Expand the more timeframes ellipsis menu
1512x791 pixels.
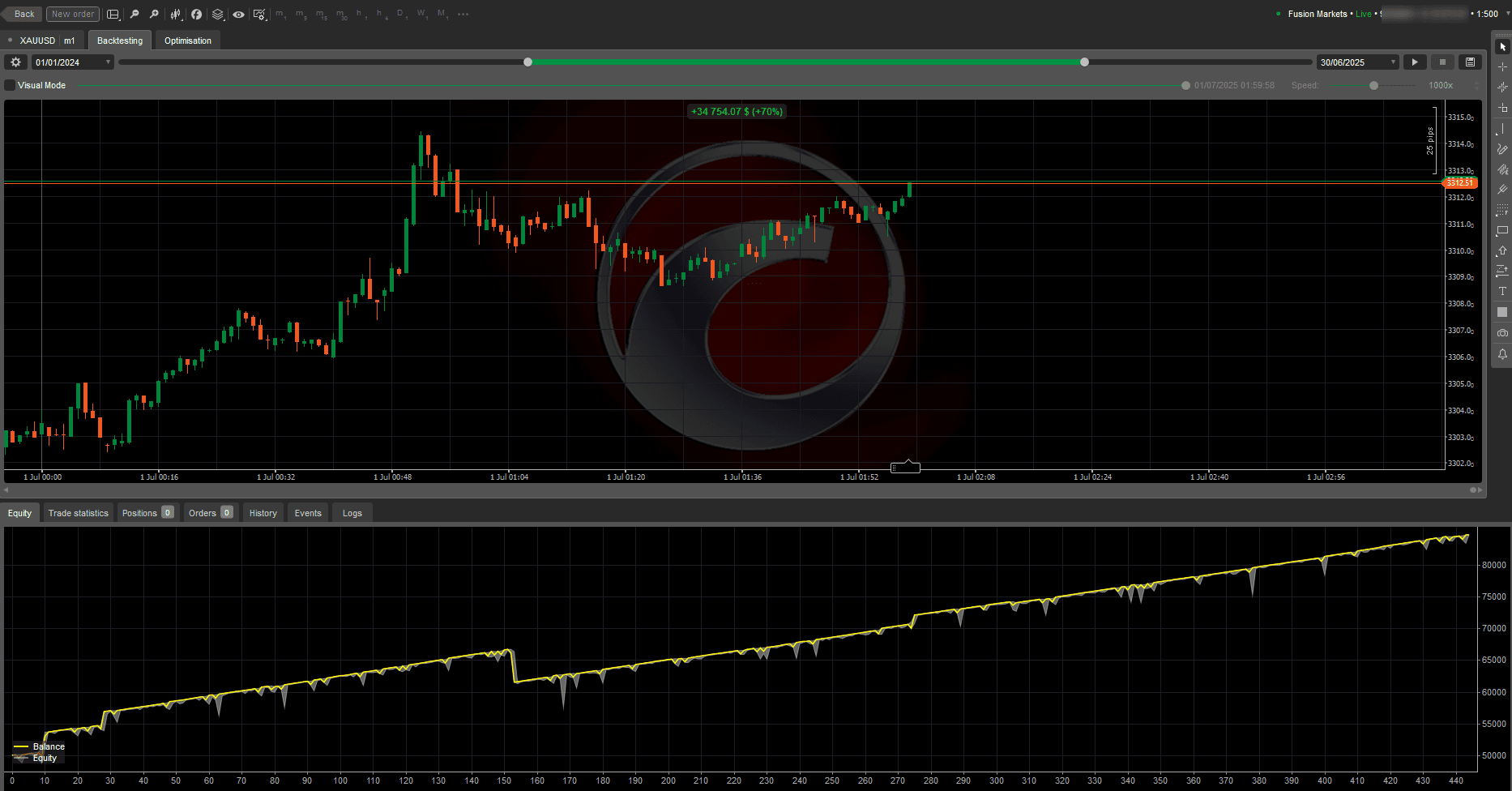click(x=463, y=14)
